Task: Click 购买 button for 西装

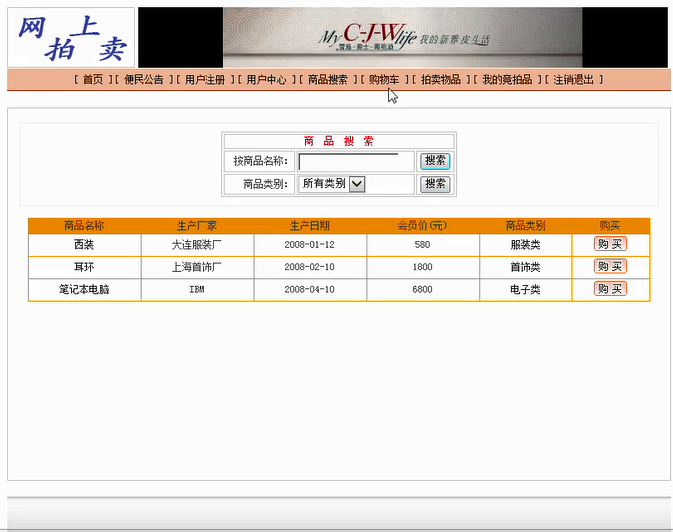Action: [610, 244]
